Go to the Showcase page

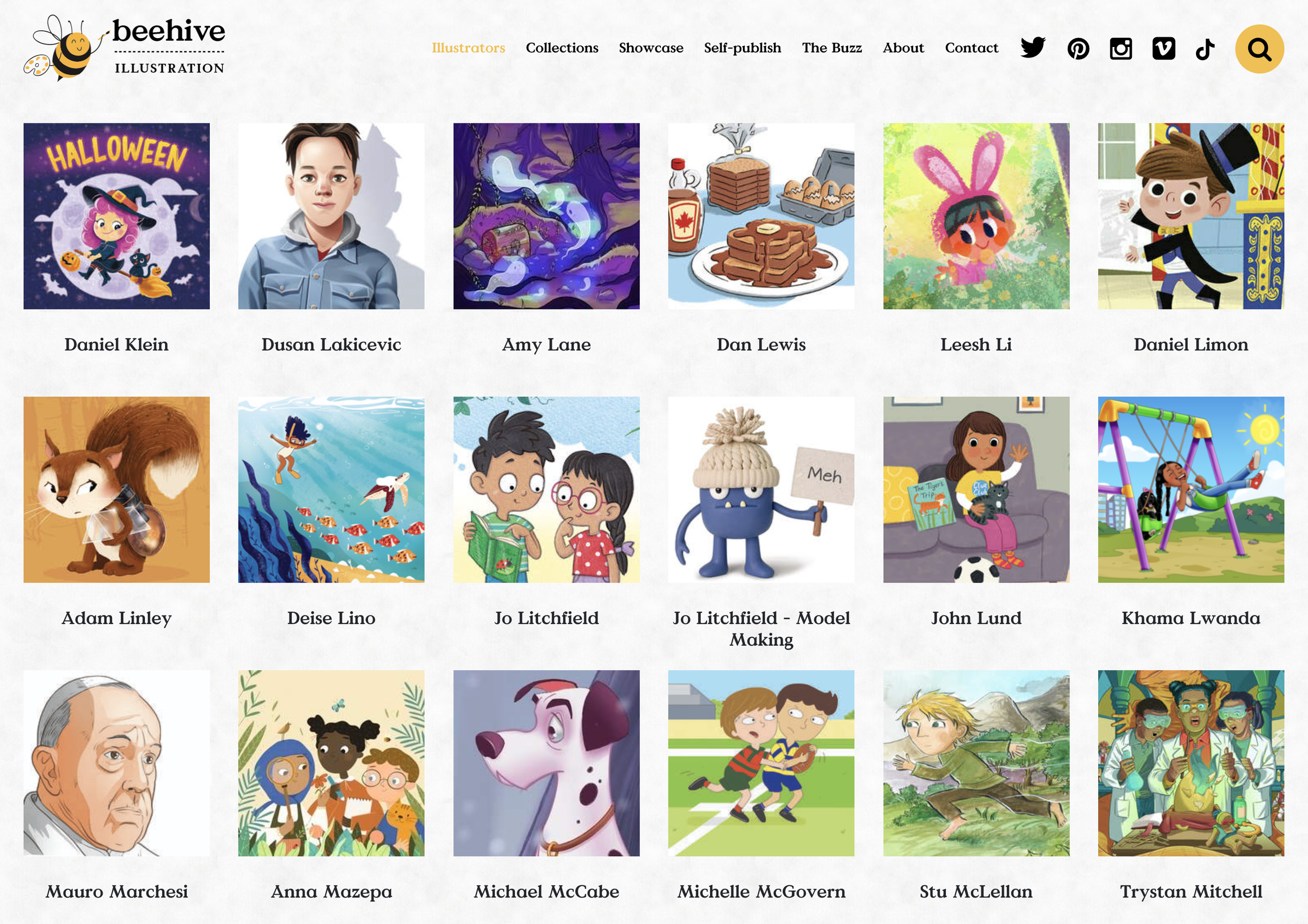pos(651,48)
